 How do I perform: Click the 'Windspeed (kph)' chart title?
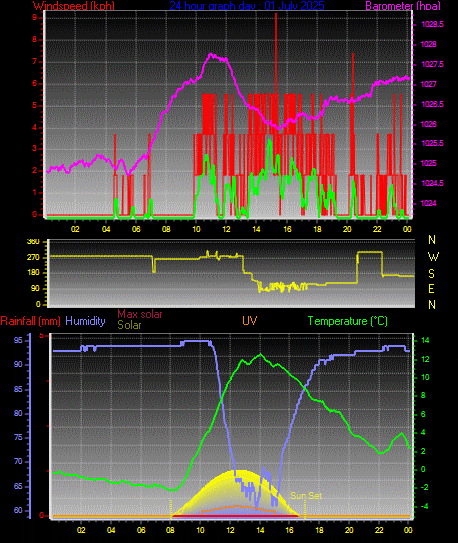click(74, 6)
